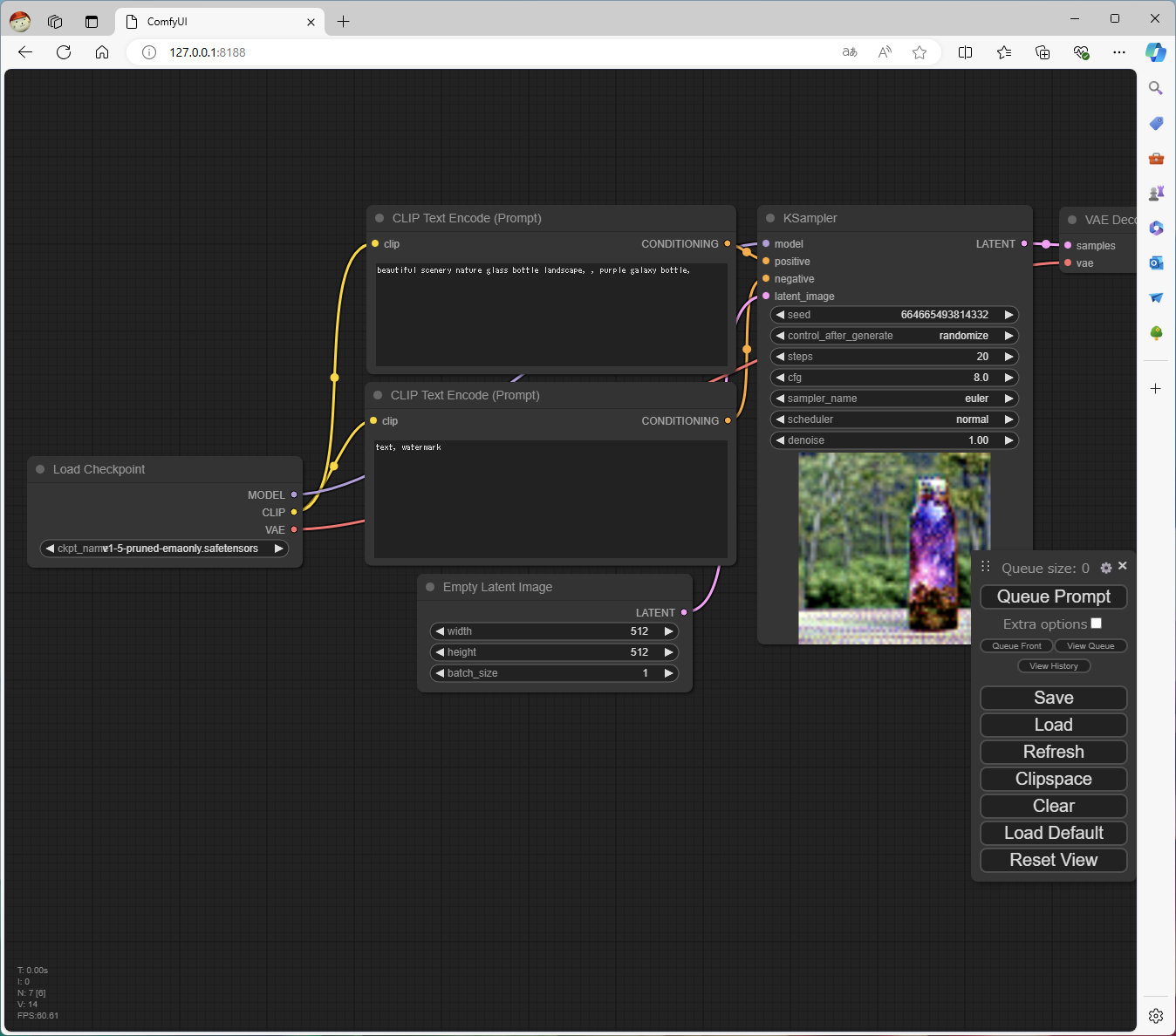Close the queue menu panel
The height and width of the screenshot is (1036, 1176).
coord(1123,566)
